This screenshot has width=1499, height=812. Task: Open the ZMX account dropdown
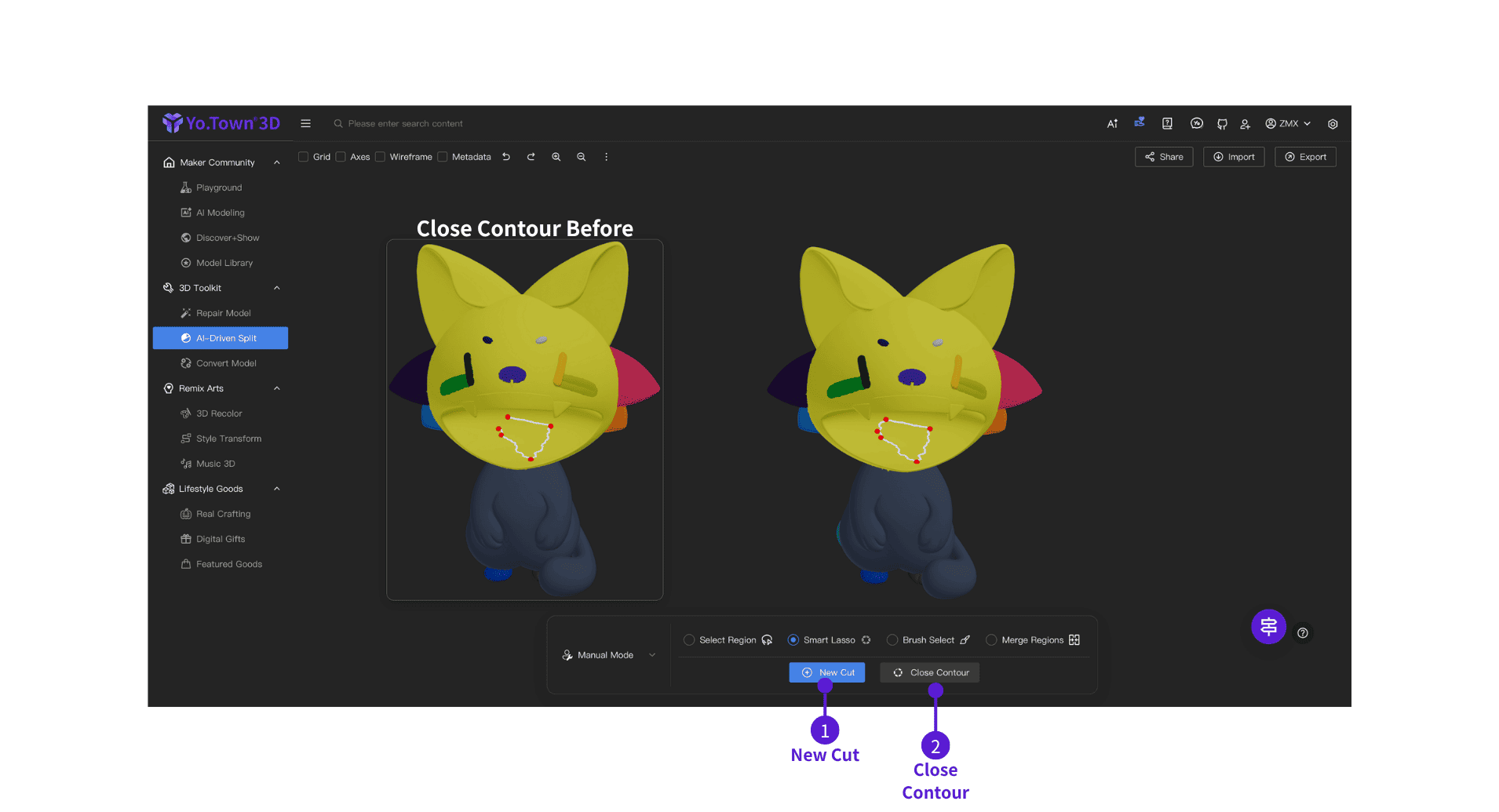pyautogui.click(x=1288, y=124)
